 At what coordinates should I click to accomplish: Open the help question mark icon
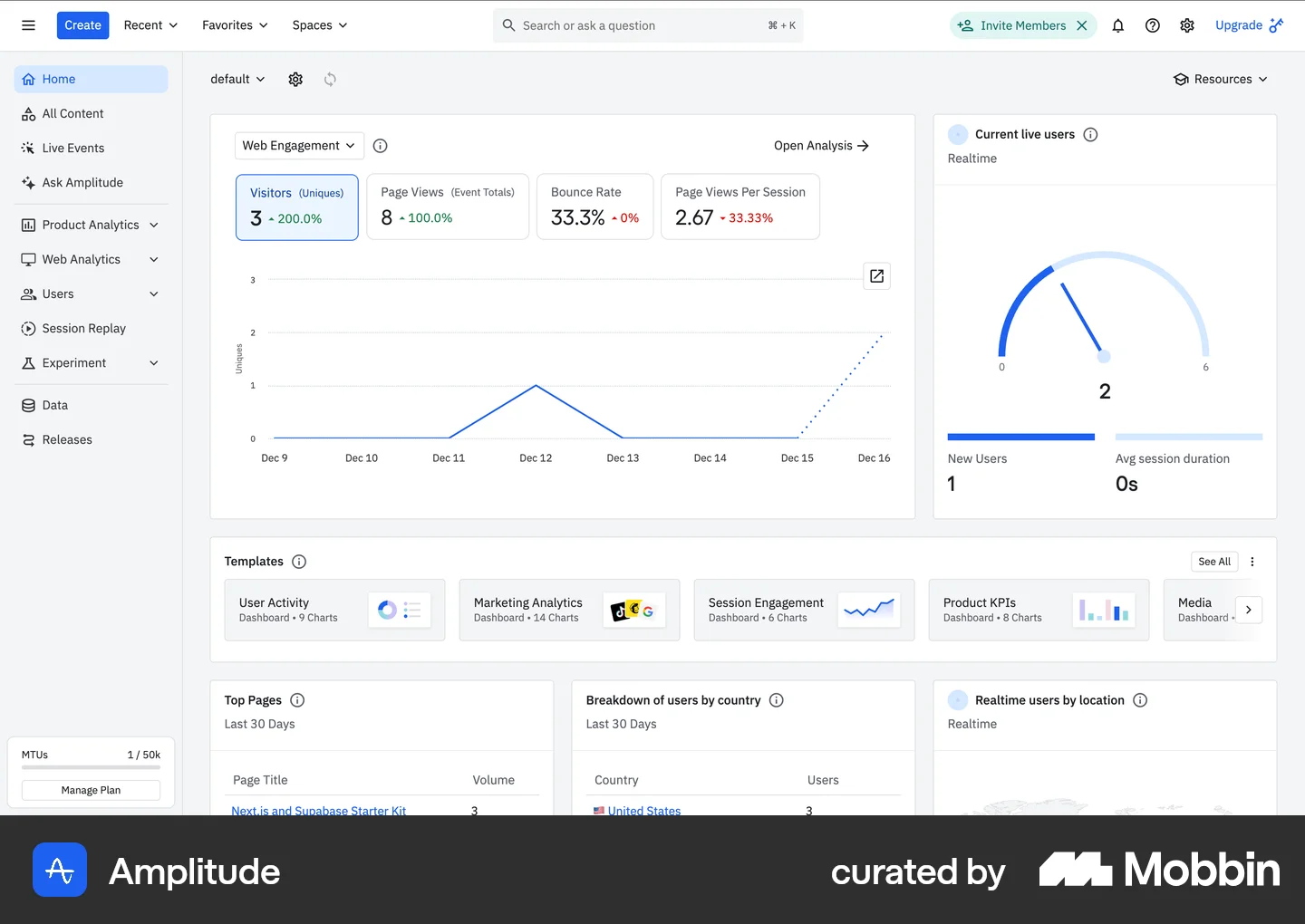pos(1153,25)
